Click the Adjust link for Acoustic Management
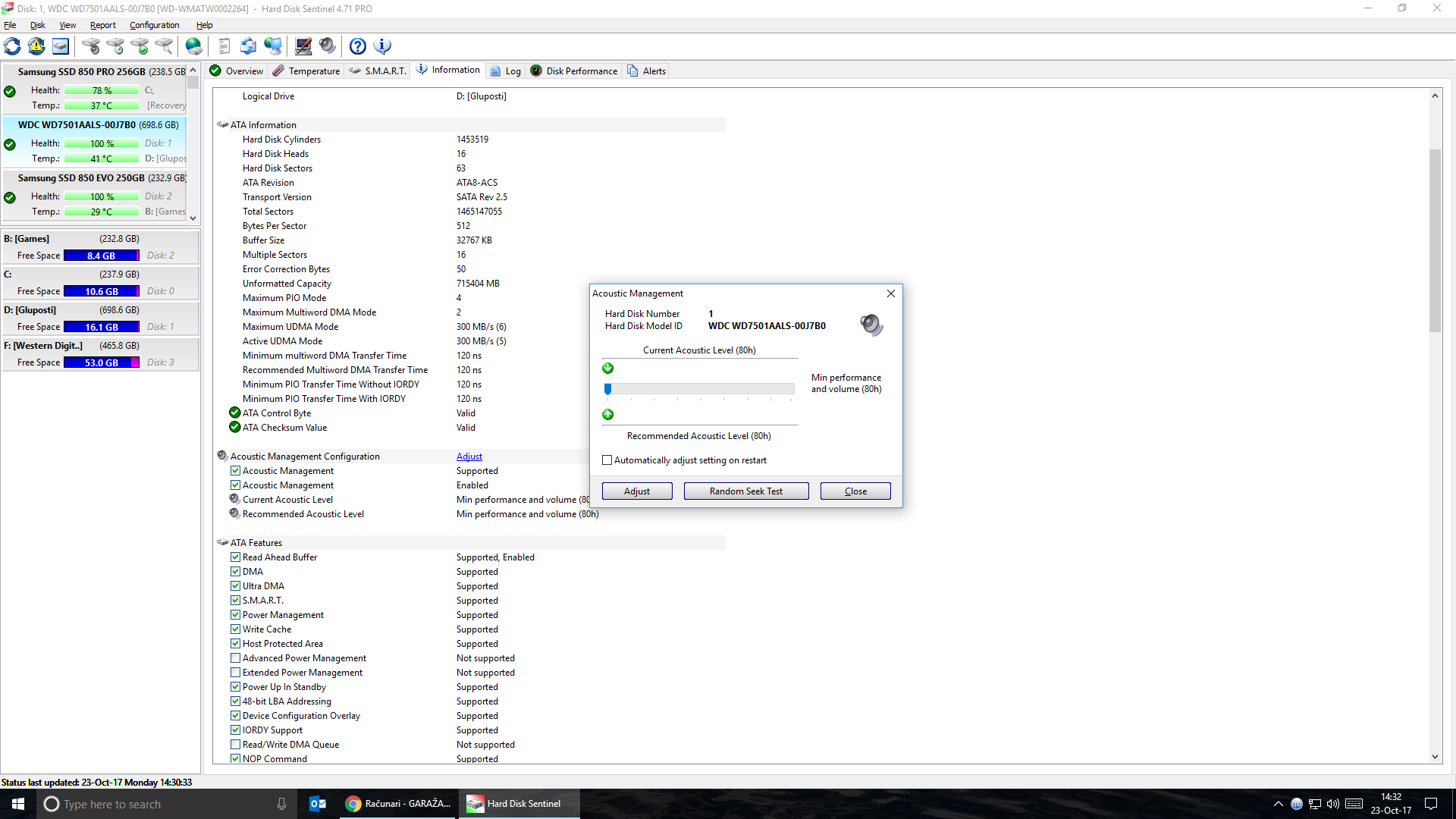1456x819 pixels. pyautogui.click(x=469, y=457)
